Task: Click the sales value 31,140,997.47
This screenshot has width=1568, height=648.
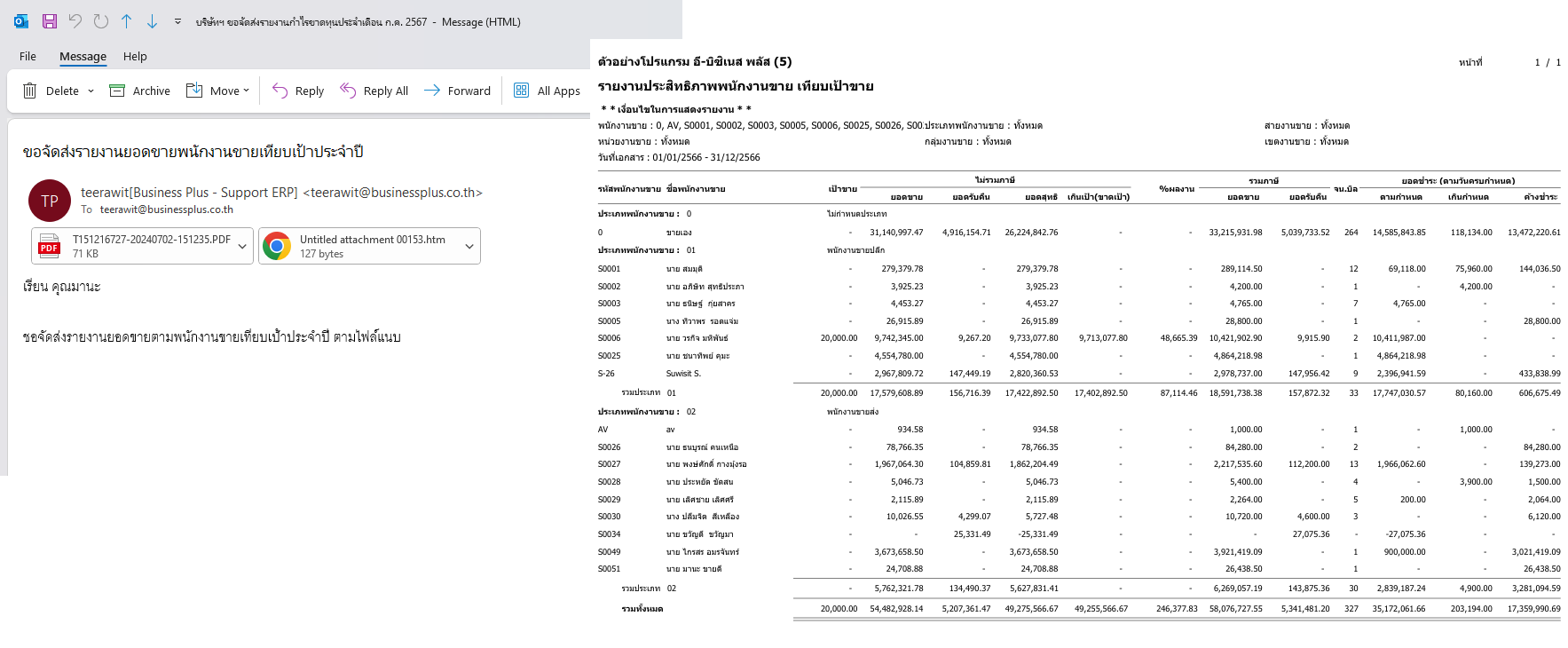Action: tap(896, 233)
